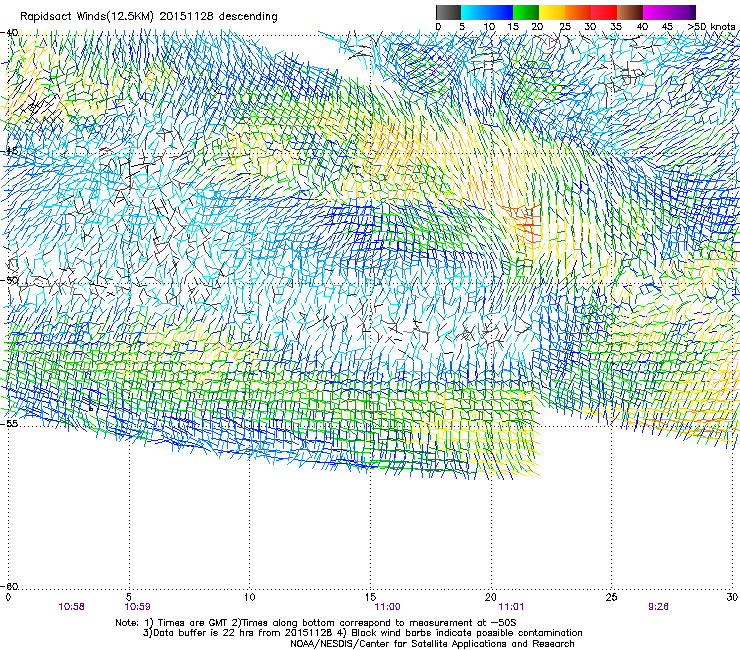The width and height of the screenshot is (740, 650).
Task: Click the red 30-35 knots legend swatch
Action: point(604,12)
